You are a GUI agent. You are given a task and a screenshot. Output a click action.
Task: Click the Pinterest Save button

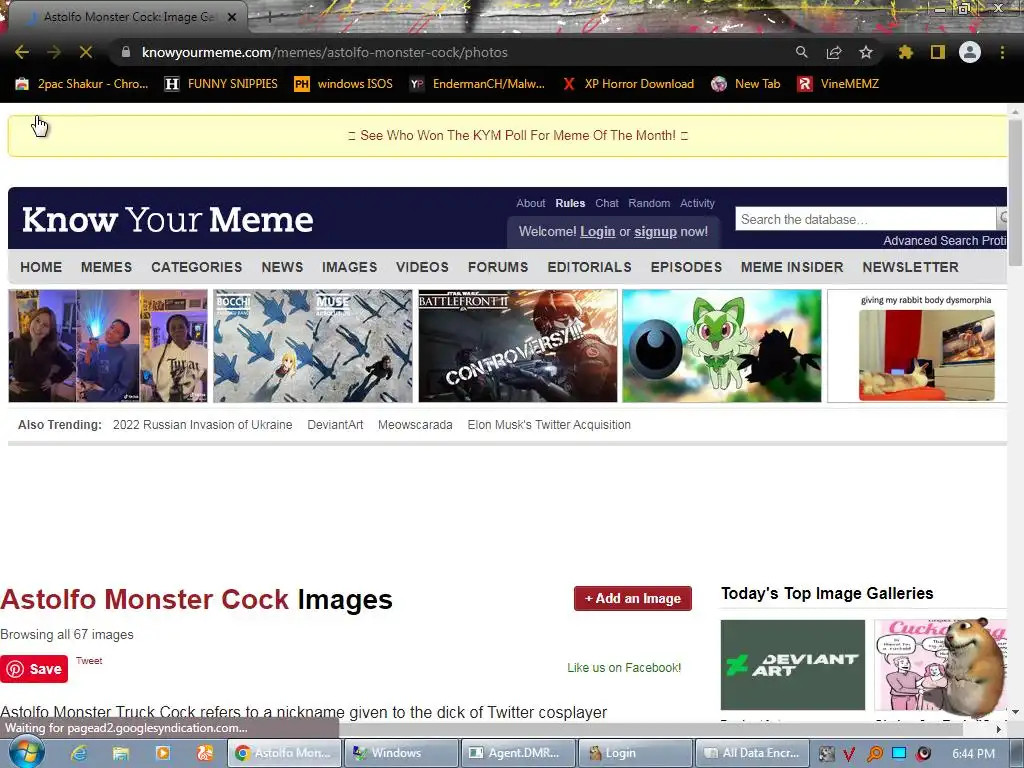(34, 669)
